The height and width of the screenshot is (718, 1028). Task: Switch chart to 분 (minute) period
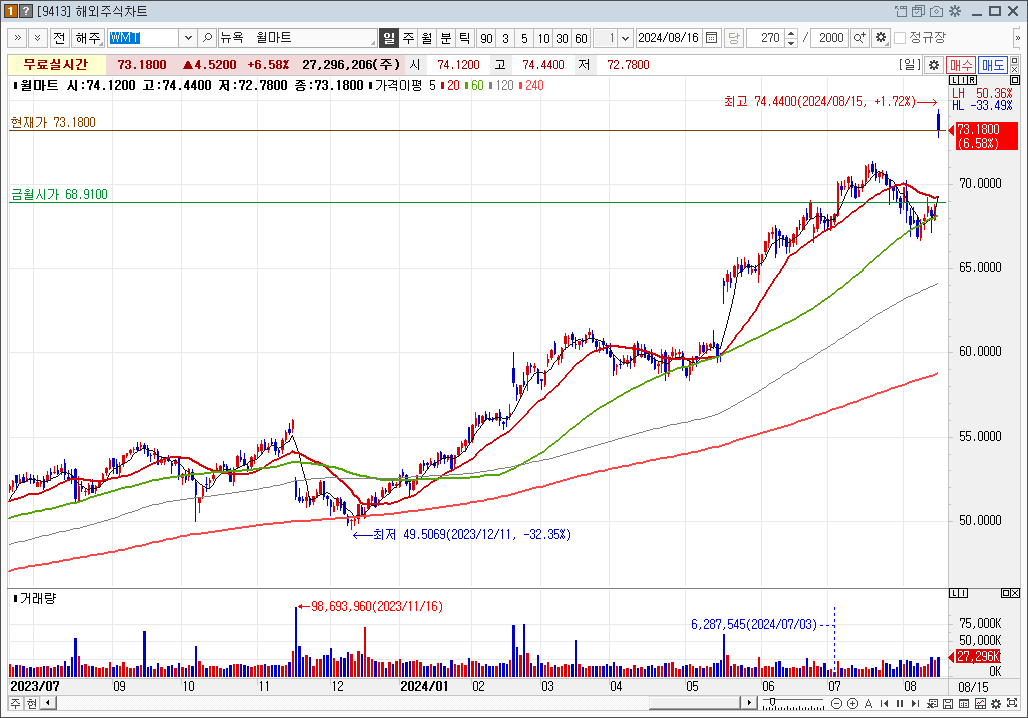446,38
